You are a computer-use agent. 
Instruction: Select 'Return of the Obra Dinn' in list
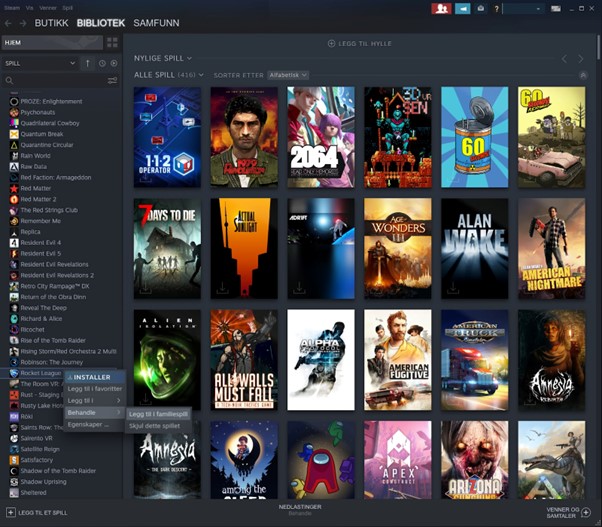[53, 297]
